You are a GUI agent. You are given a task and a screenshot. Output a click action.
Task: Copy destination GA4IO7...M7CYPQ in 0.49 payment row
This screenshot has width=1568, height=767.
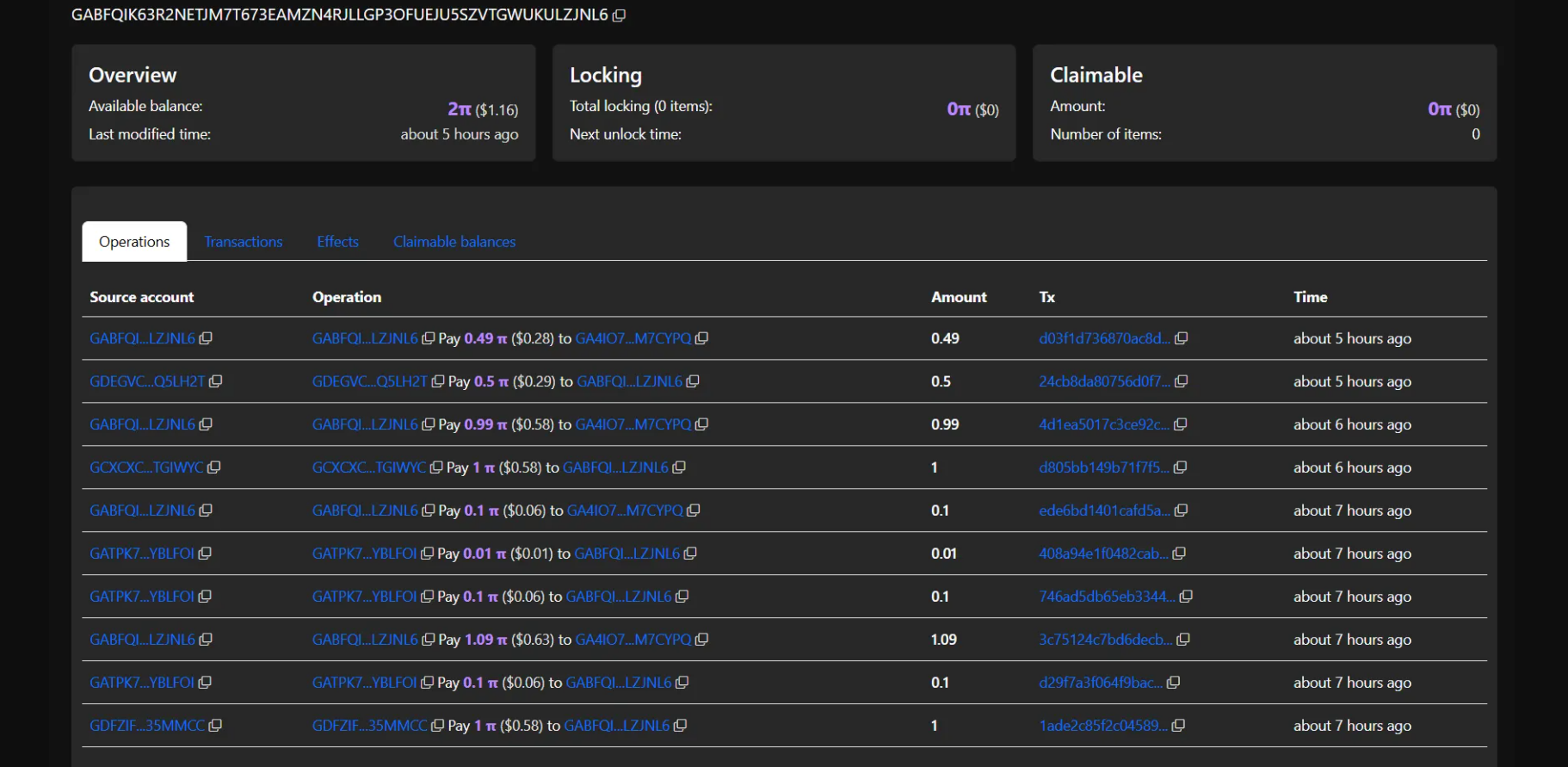tap(701, 338)
